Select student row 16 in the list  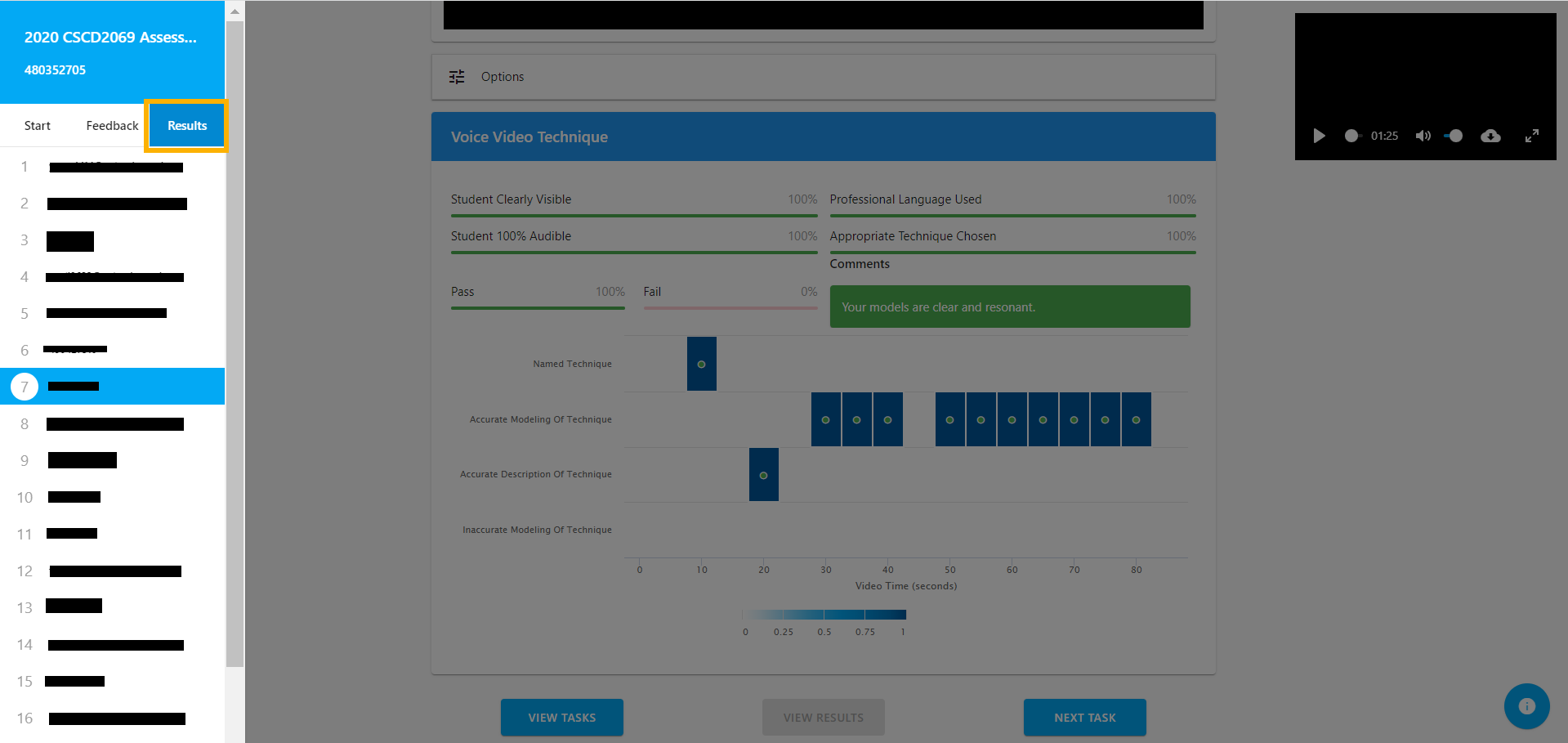click(112, 718)
